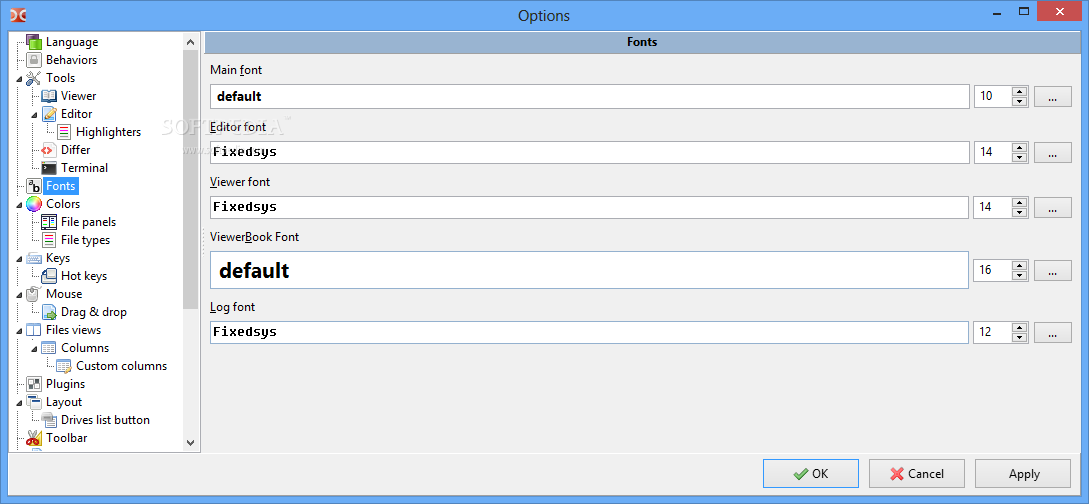Image resolution: width=1089 pixels, height=504 pixels.
Task: Open the Viewer book icon
Action: click(x=49, y=96)
